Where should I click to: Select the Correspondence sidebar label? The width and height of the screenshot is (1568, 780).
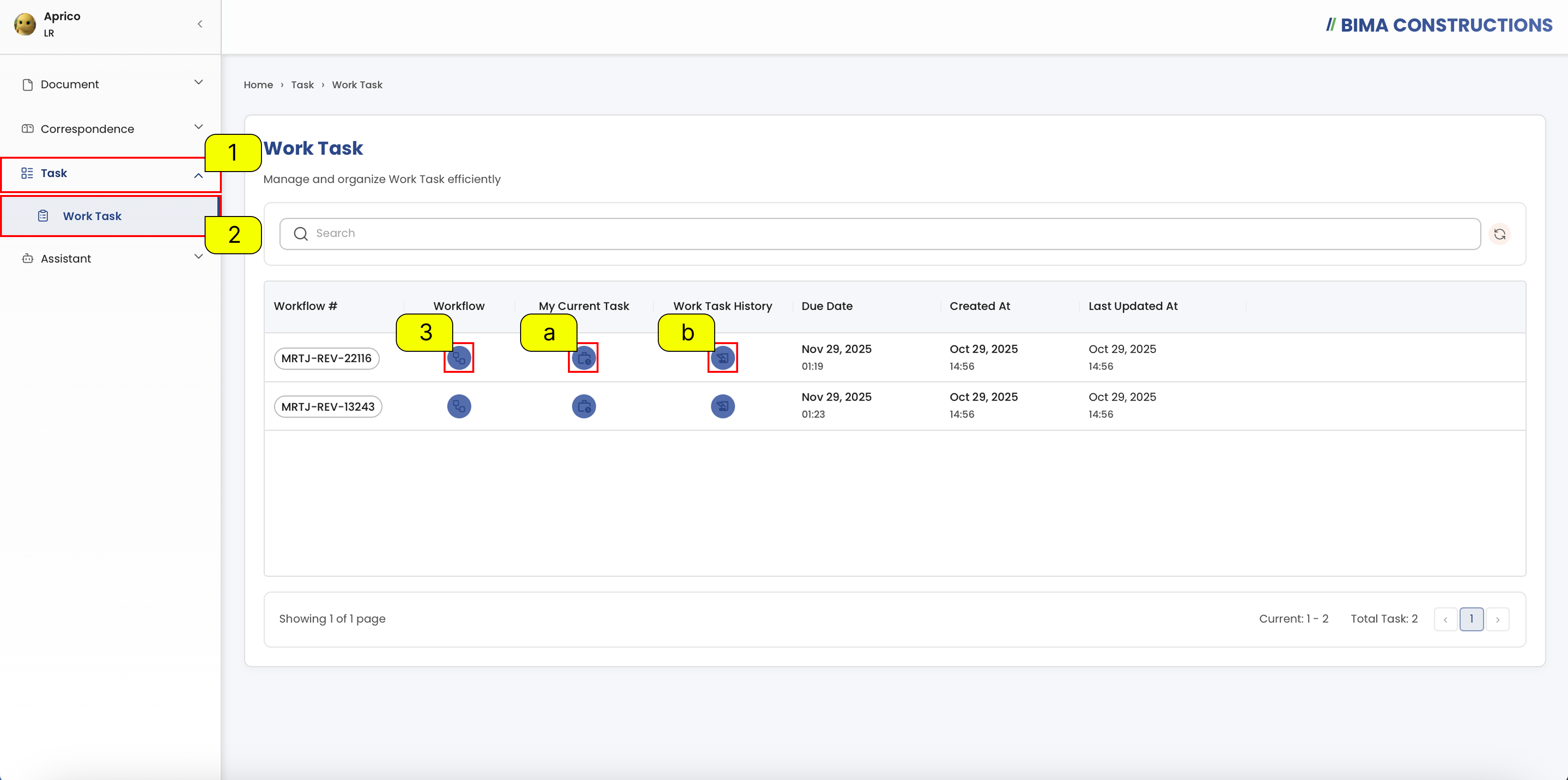(87, 129)
